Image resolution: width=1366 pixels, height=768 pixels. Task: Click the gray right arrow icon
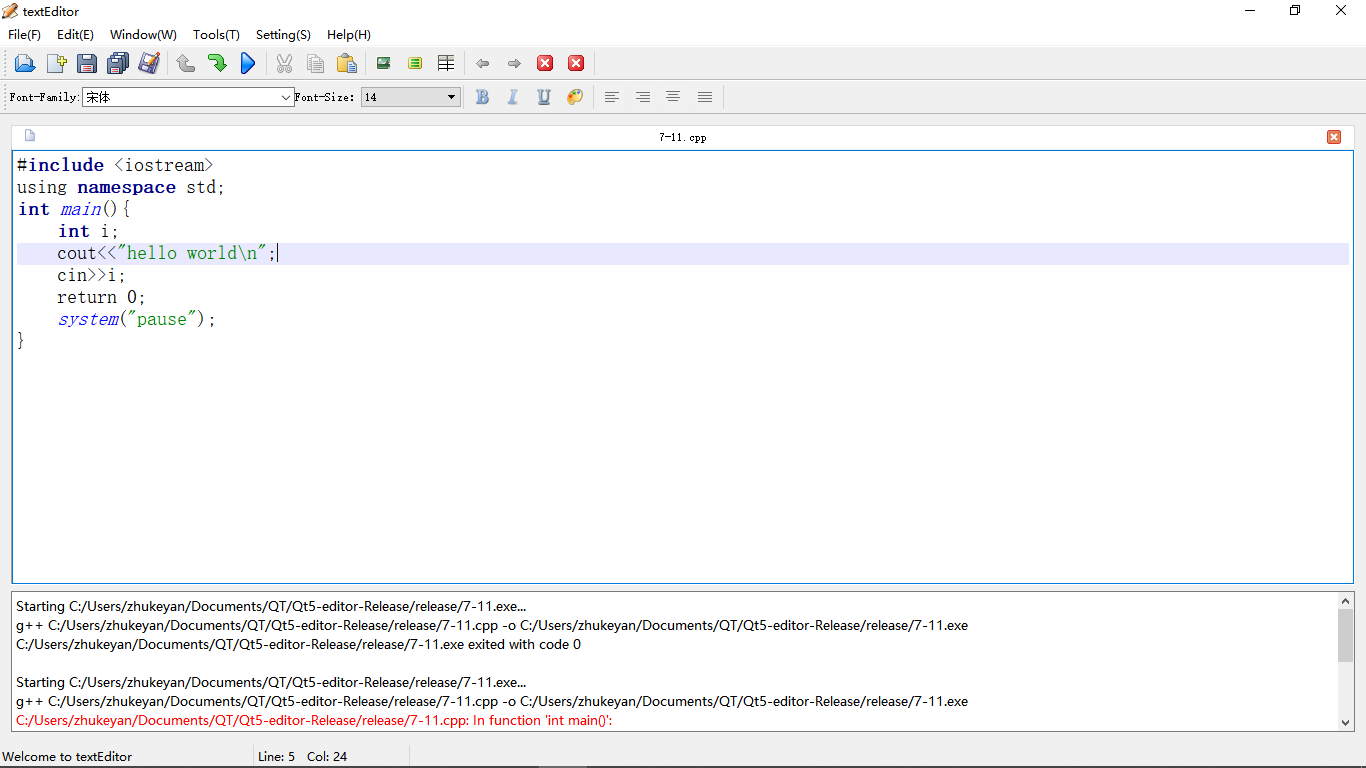click(x=514, y=63)
